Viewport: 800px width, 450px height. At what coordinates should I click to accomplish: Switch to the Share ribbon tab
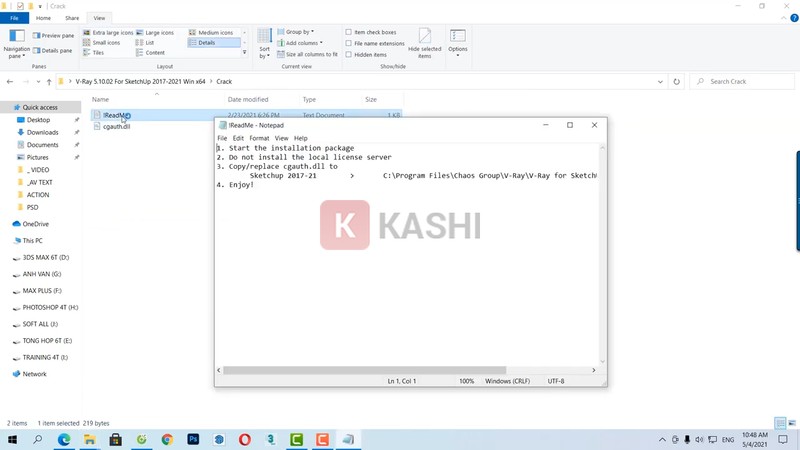(x=72, y=18)
